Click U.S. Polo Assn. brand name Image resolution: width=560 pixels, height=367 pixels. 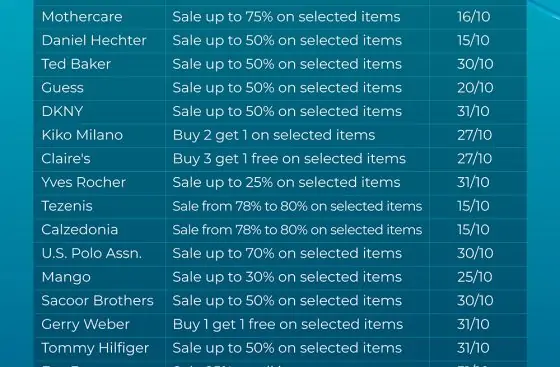[91, 253]
